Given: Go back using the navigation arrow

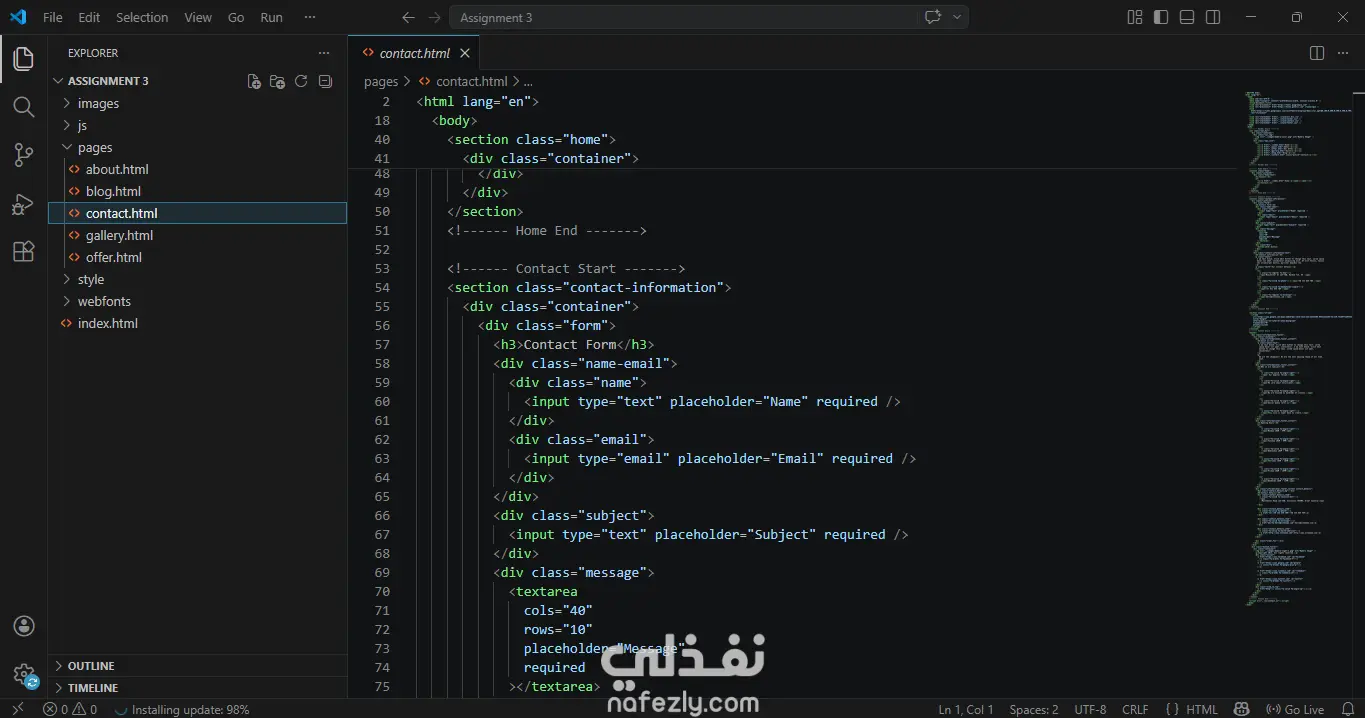Looking at the screenshot, I should (x=407, y=17).
